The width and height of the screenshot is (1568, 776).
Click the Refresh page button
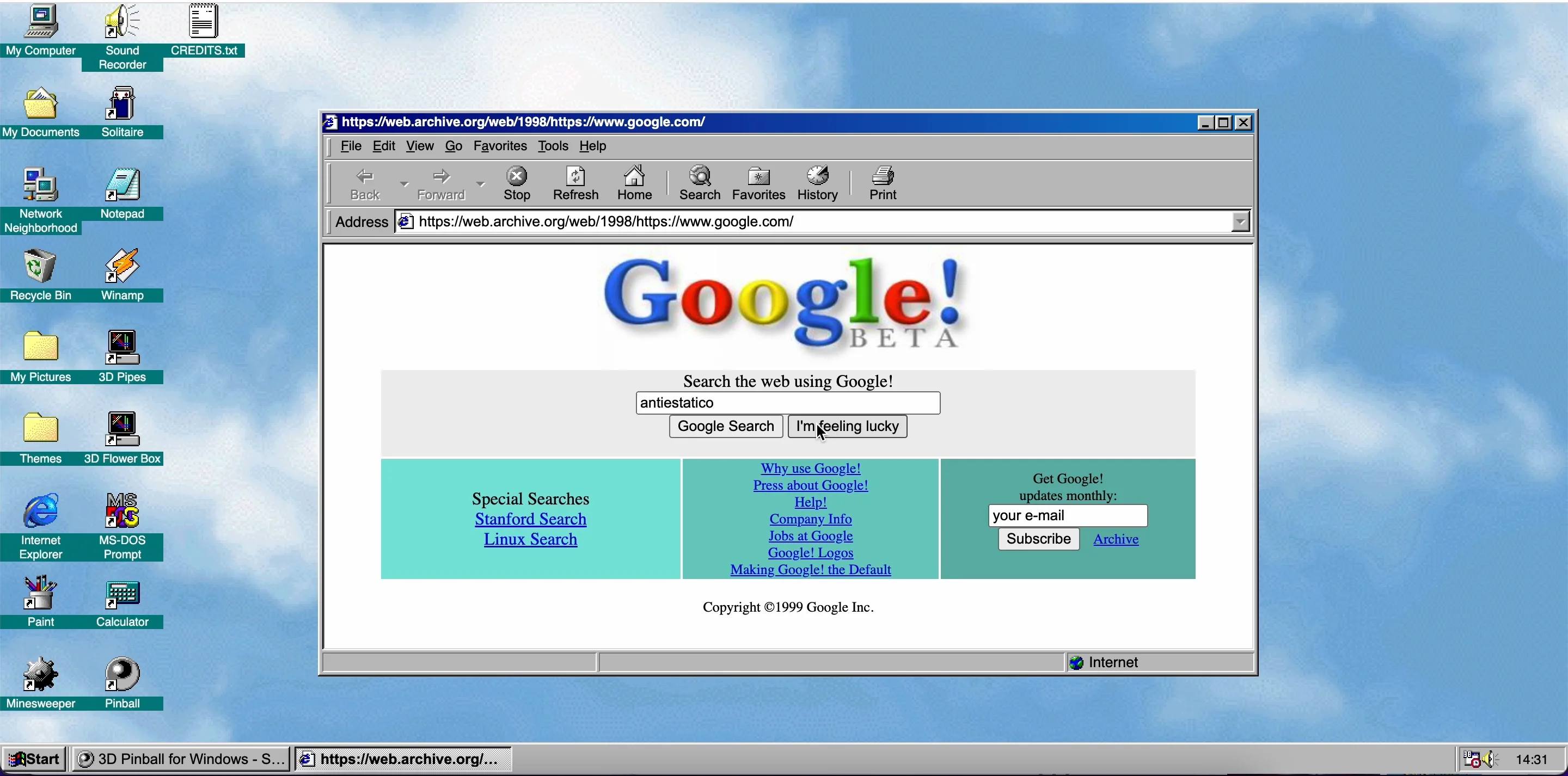click(575, 182)
